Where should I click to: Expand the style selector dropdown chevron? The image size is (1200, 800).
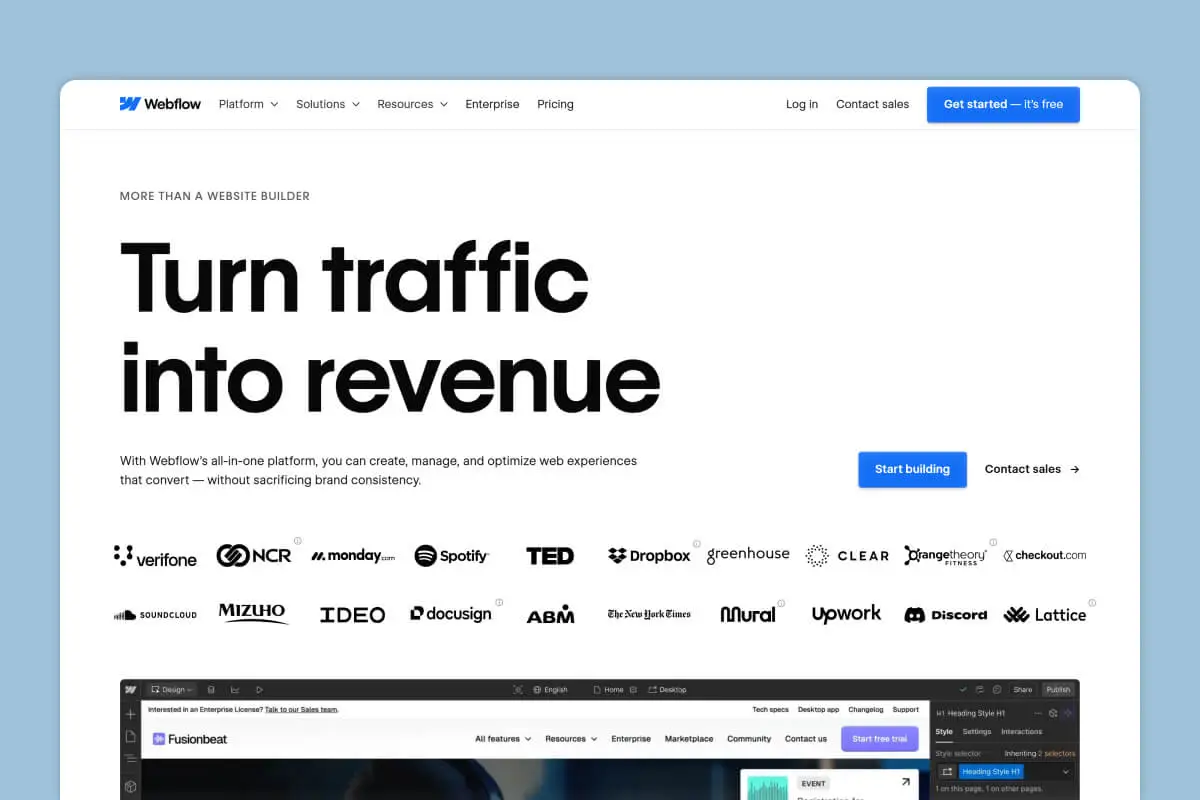[x=1066, y=772]
